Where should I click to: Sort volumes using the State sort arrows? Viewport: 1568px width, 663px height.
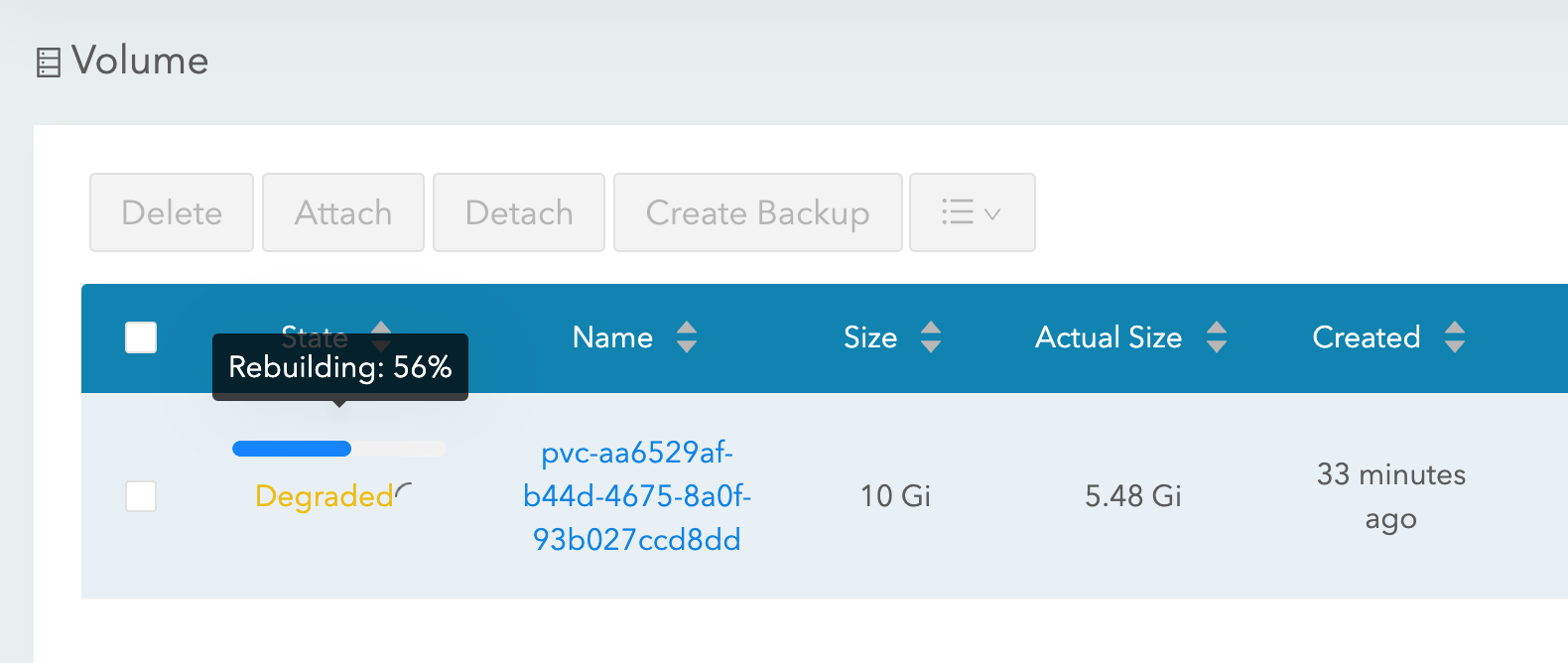tap(381, 328)
